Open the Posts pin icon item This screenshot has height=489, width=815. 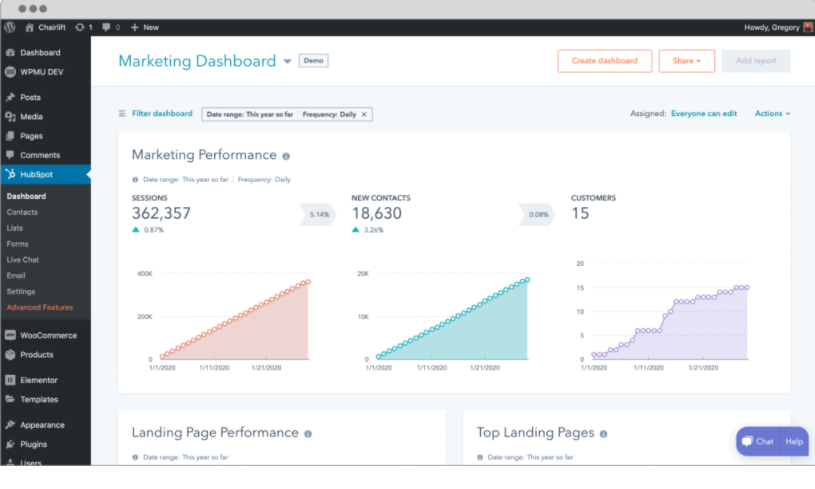point(10,97)
